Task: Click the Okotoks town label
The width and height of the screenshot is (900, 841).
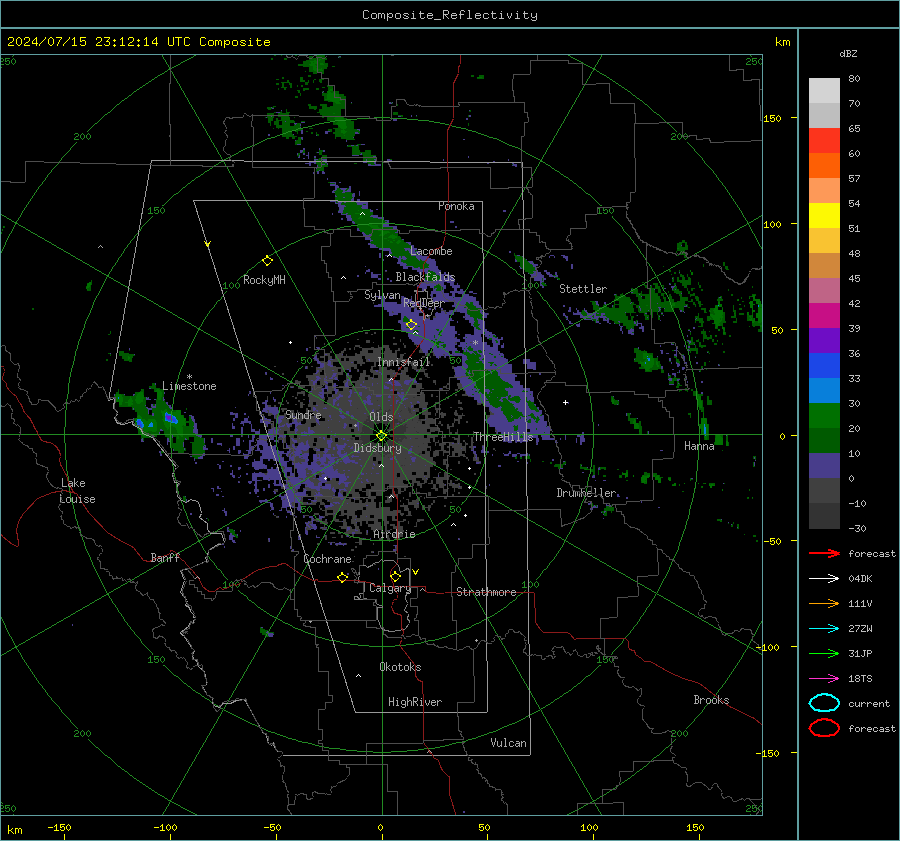Action: coord(400,667)
